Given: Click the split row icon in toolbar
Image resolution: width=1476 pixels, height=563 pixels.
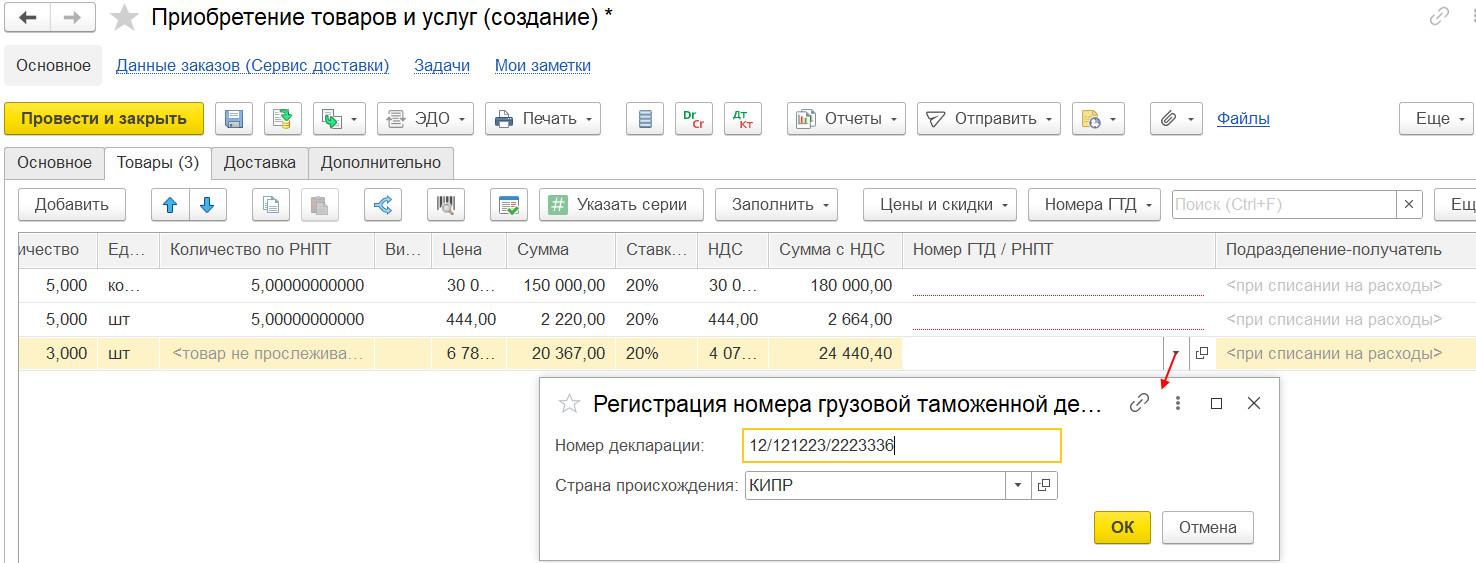Looking at the screenshot, I should [x=382, y=205].
